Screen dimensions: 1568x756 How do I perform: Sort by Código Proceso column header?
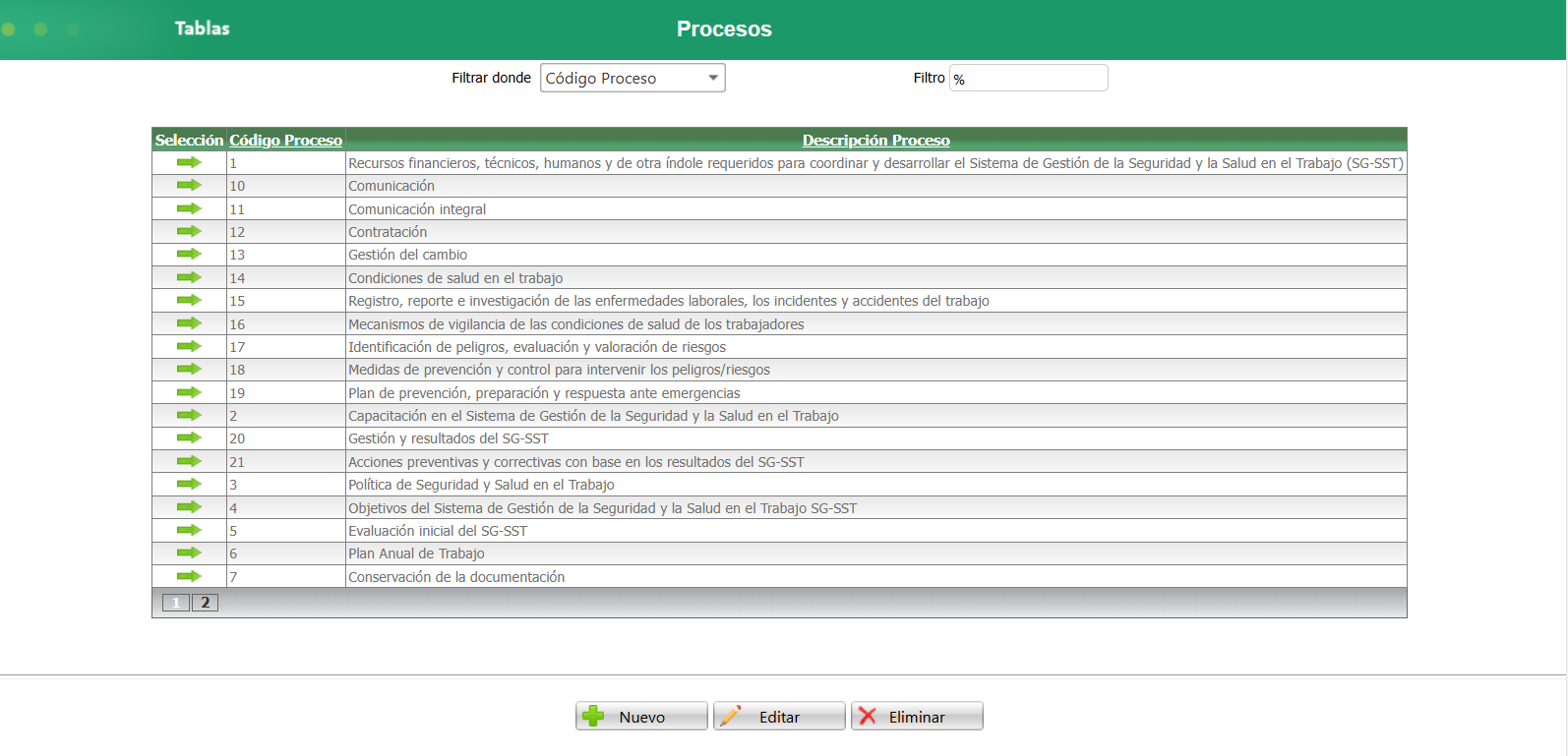(x=286, y=140)
